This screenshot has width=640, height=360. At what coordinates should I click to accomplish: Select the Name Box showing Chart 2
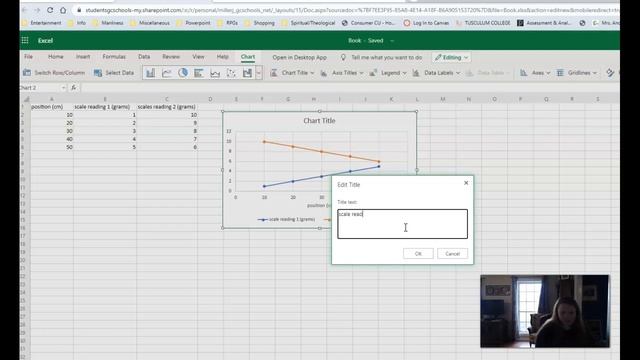click(40, 88)
